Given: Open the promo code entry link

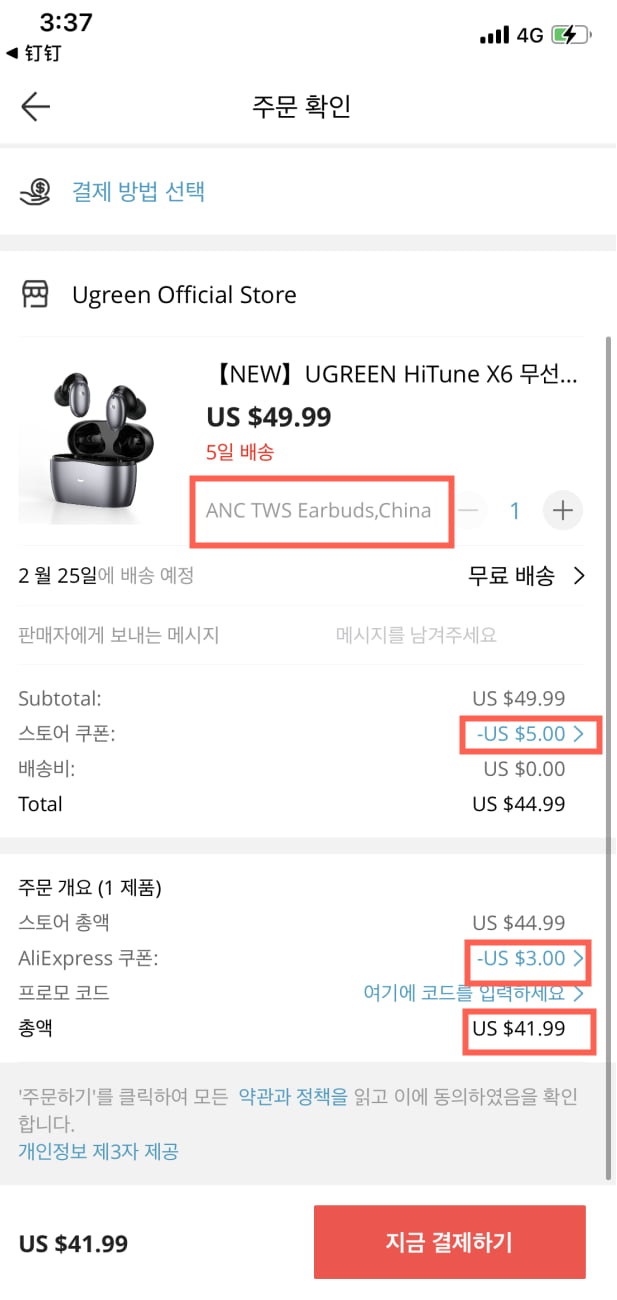Looking at the screenshot, I should coord(474,993).
